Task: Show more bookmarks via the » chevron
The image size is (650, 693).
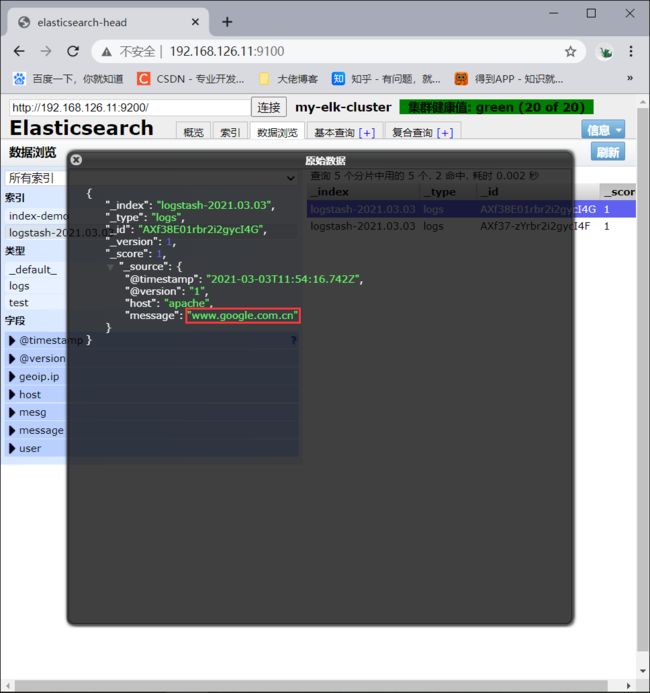Action: click(x=630, y=78)
